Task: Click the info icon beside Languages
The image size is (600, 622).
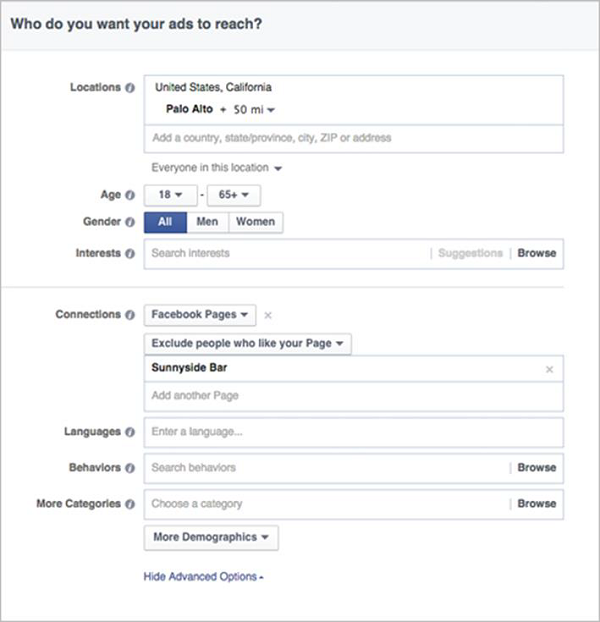Action: pos(130,432)
